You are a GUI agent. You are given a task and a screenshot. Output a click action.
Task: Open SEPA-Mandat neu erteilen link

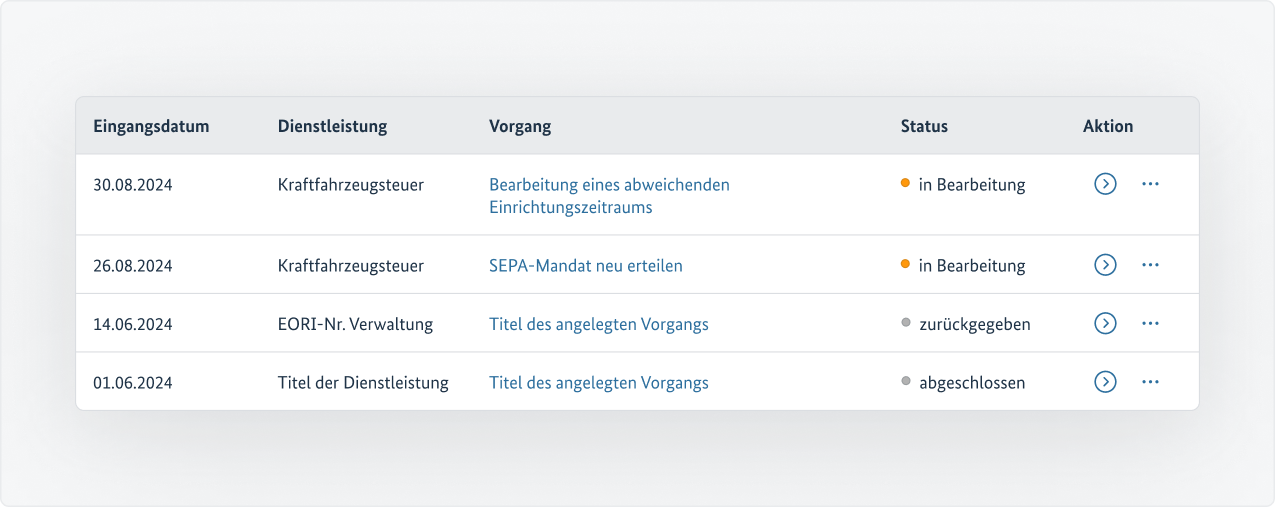pyautogui.click(x=586, y=266)
